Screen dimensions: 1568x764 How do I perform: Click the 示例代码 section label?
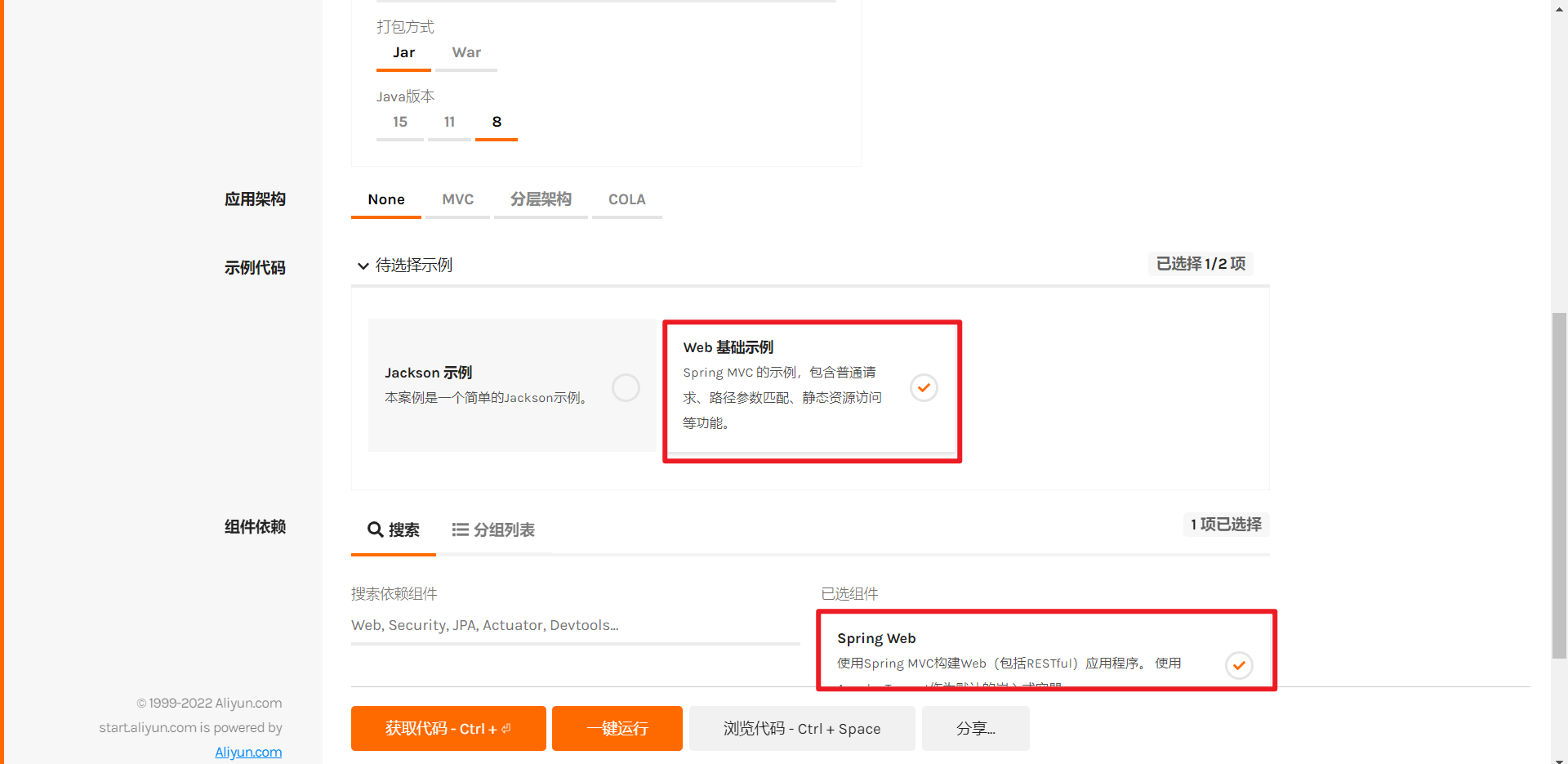[255, 268]
